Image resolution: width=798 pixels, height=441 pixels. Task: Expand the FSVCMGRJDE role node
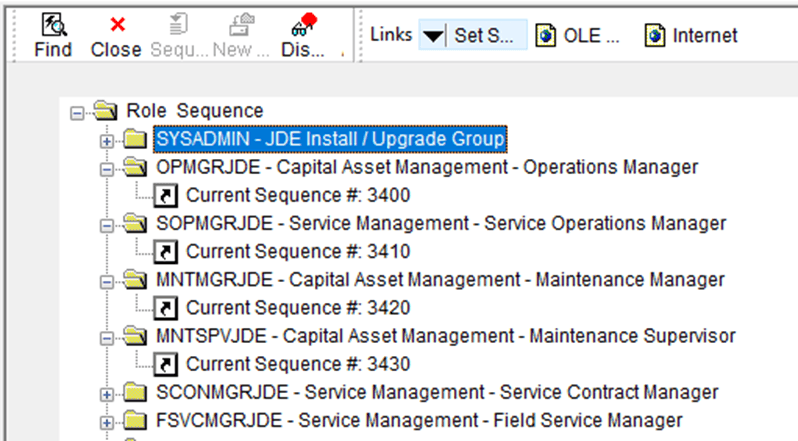[107, 422]
